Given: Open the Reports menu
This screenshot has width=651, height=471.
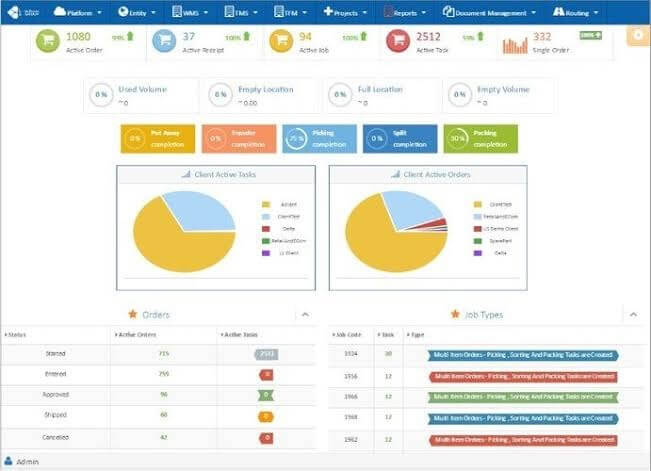Looking at the screenshot, I should pyautogui.click(x=400, y=12).
